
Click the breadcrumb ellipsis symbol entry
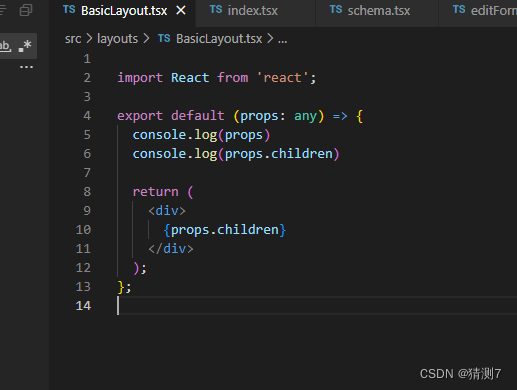(x=283, y=40)
